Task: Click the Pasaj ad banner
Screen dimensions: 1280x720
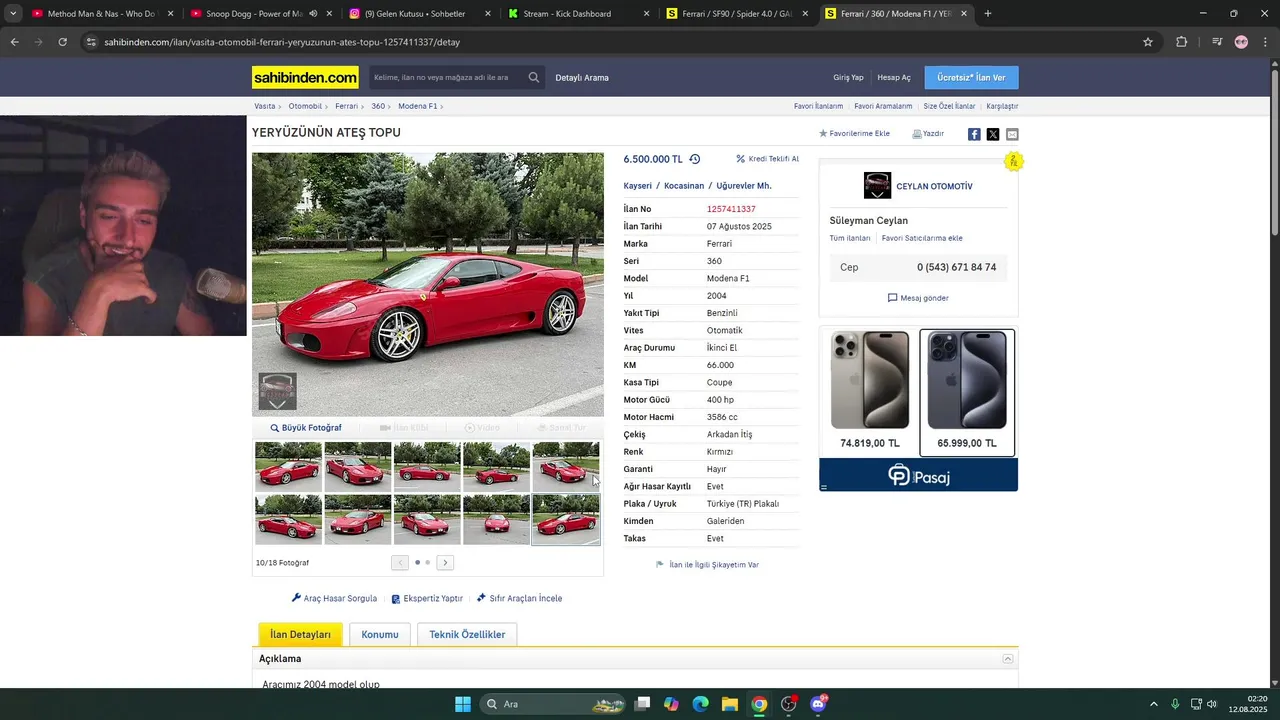Action: [918, 475]
